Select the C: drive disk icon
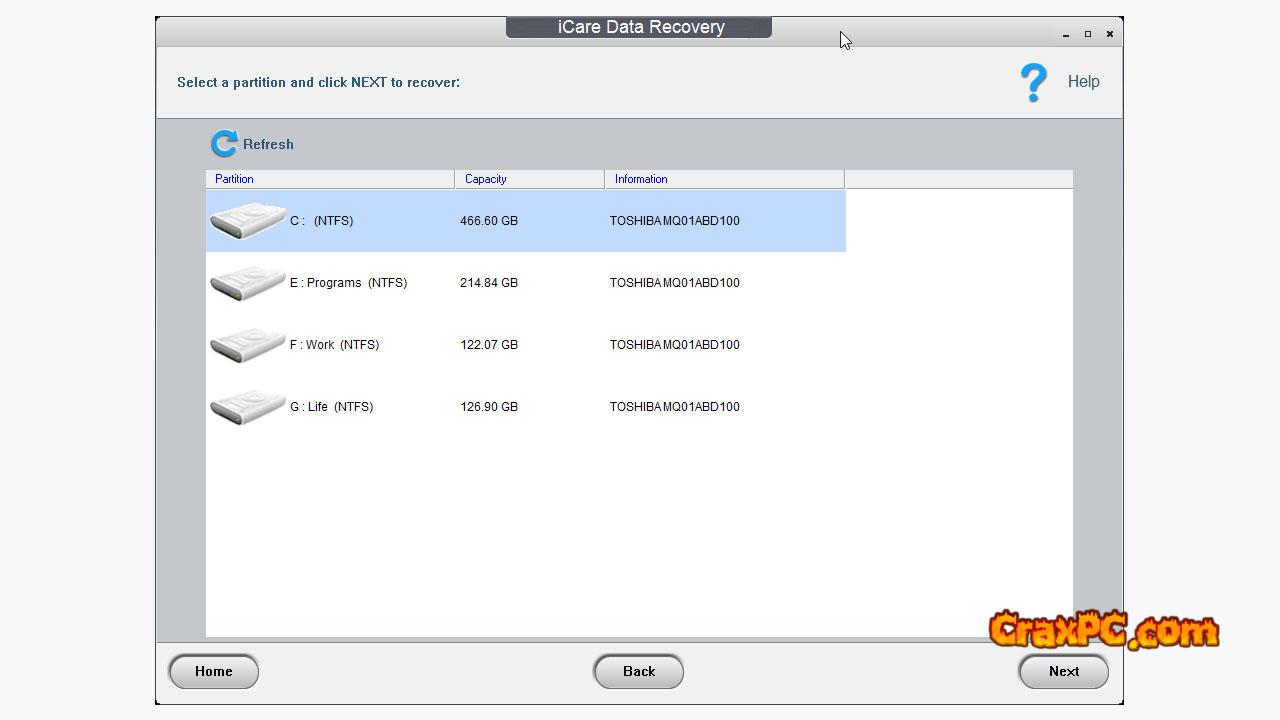The image size is (1280, 720). click(248, 221)
